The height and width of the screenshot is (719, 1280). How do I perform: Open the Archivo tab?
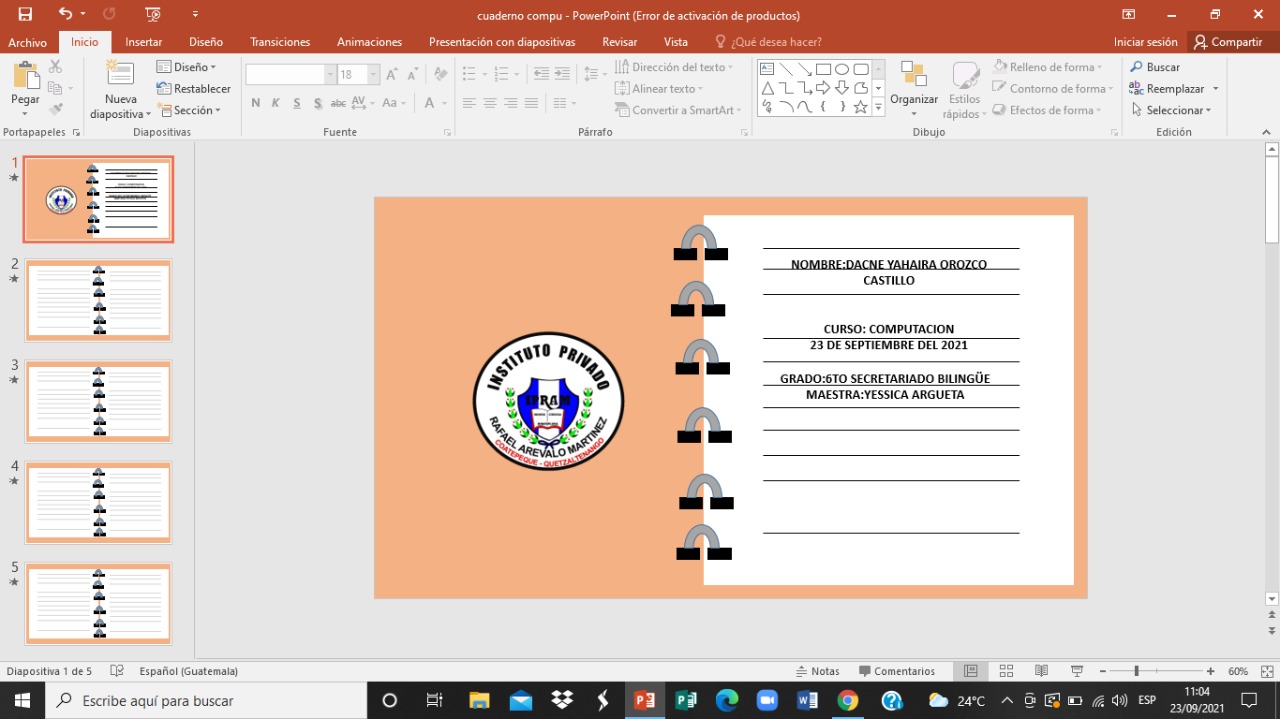pos(28,42)
